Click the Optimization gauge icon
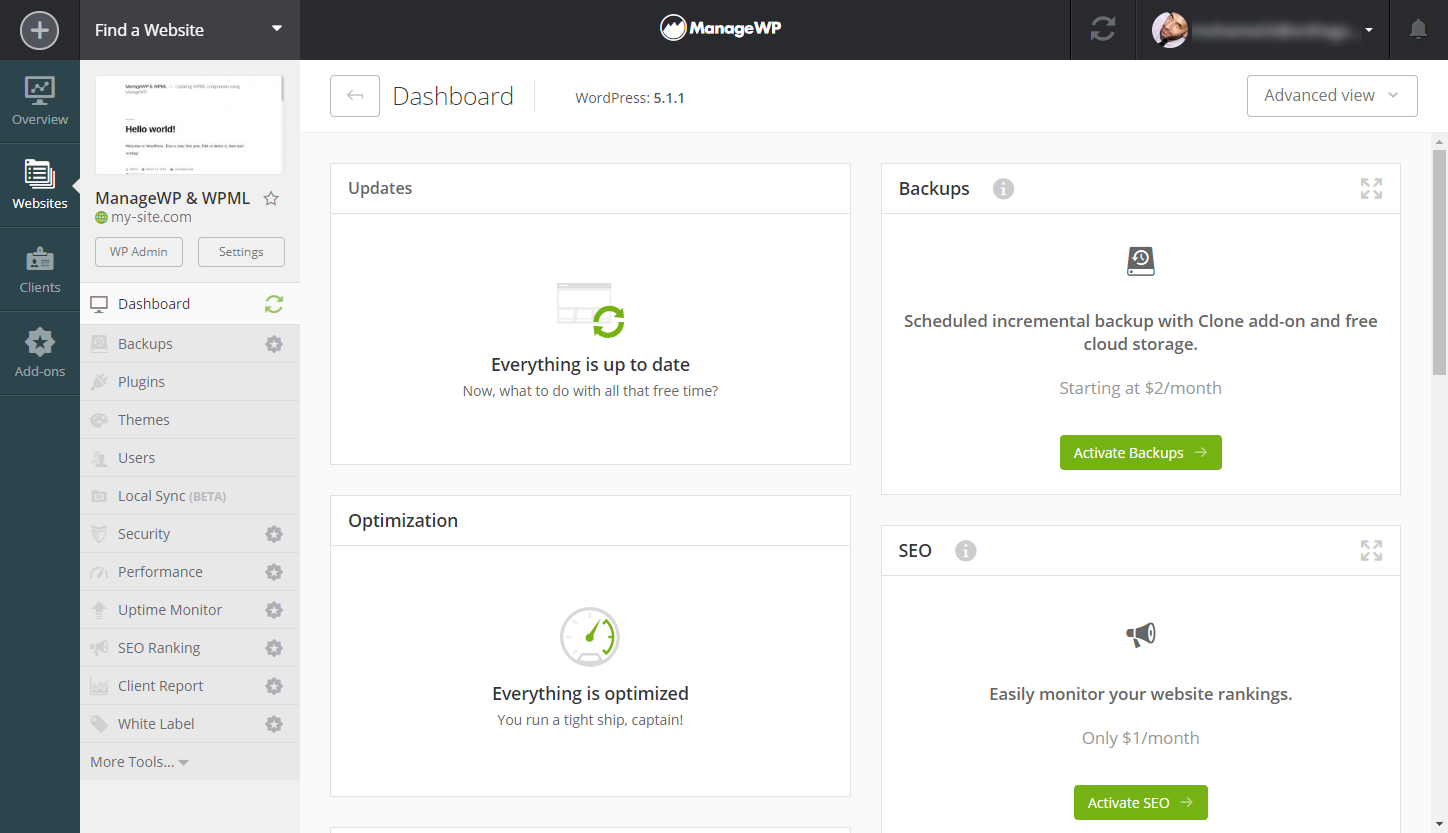This screenshot has width=1448, height=833. [590, 637]
